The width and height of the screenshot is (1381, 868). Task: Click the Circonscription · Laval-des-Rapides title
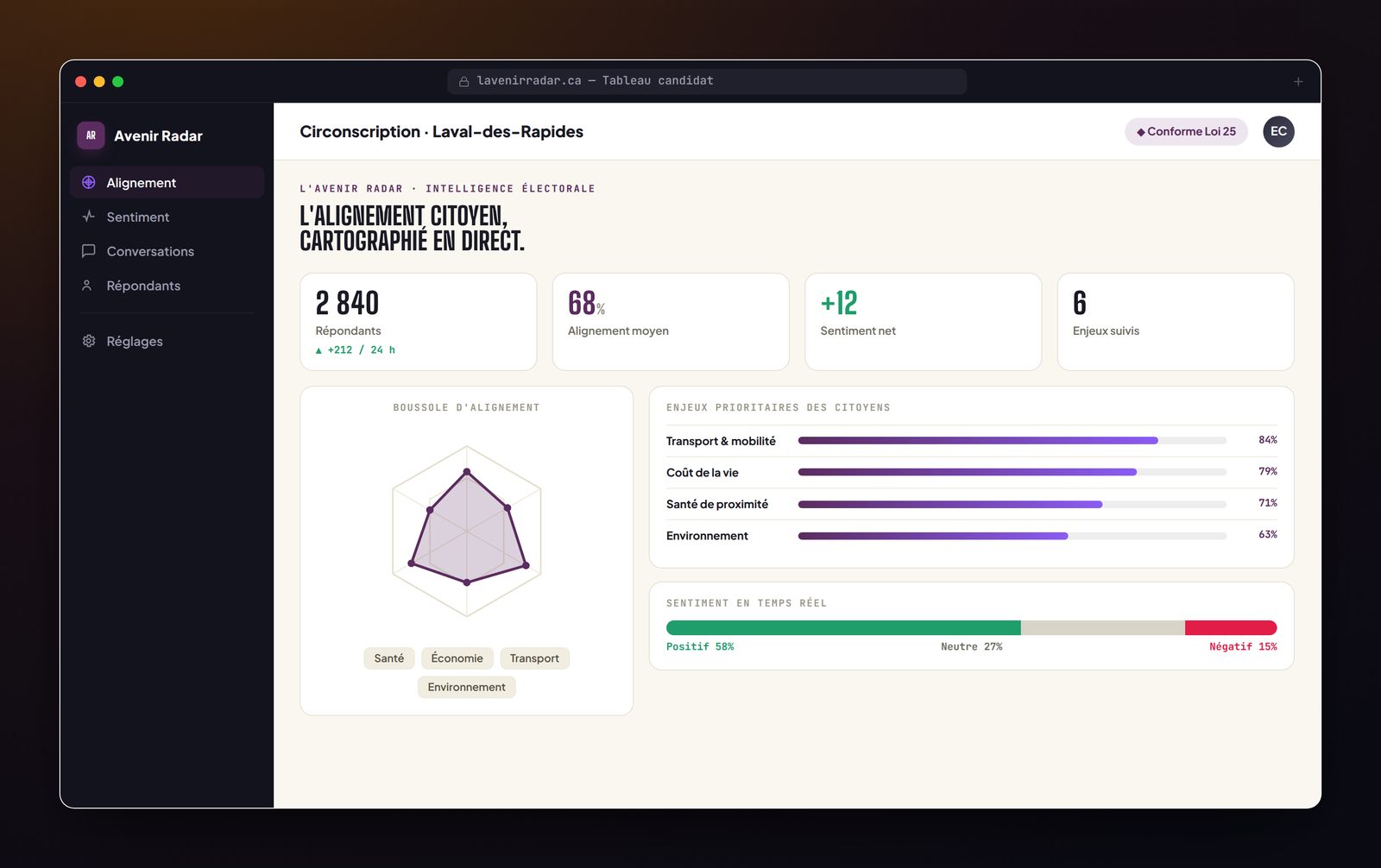442,131
